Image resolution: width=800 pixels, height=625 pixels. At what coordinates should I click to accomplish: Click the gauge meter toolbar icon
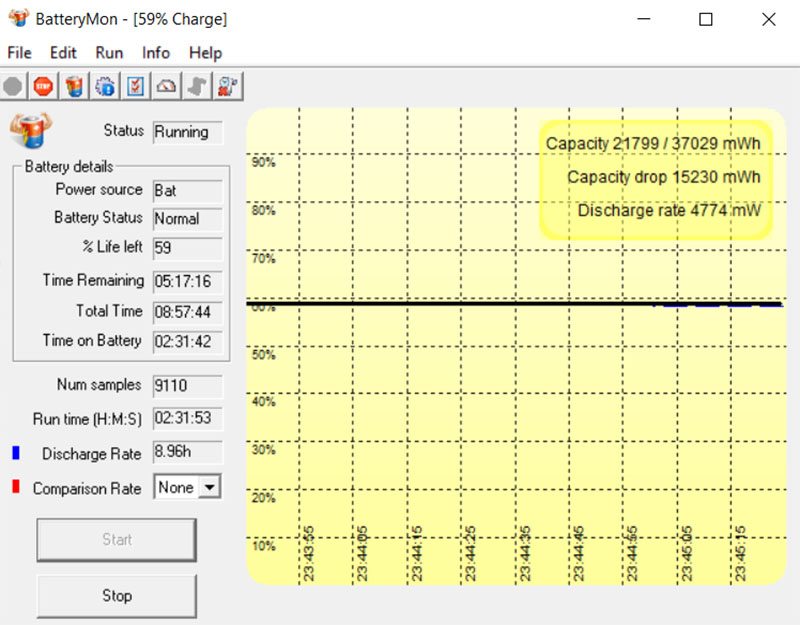pos(166,86)
